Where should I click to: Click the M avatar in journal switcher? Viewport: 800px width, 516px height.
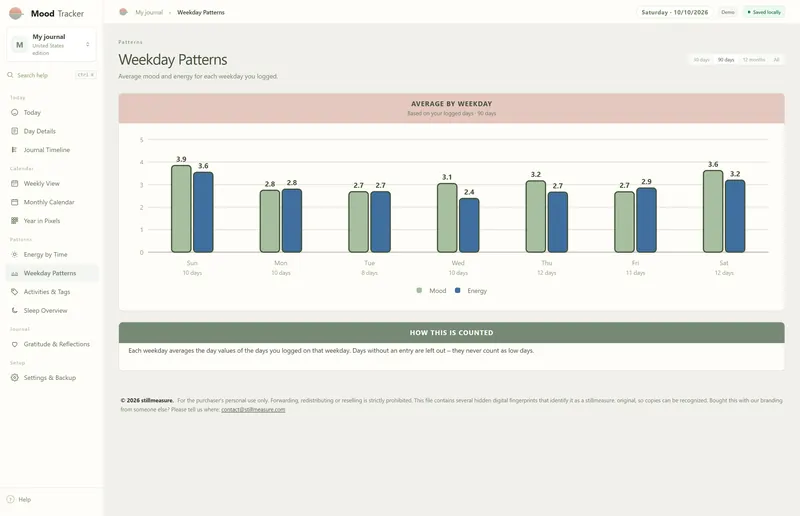(x=19, y=44)
